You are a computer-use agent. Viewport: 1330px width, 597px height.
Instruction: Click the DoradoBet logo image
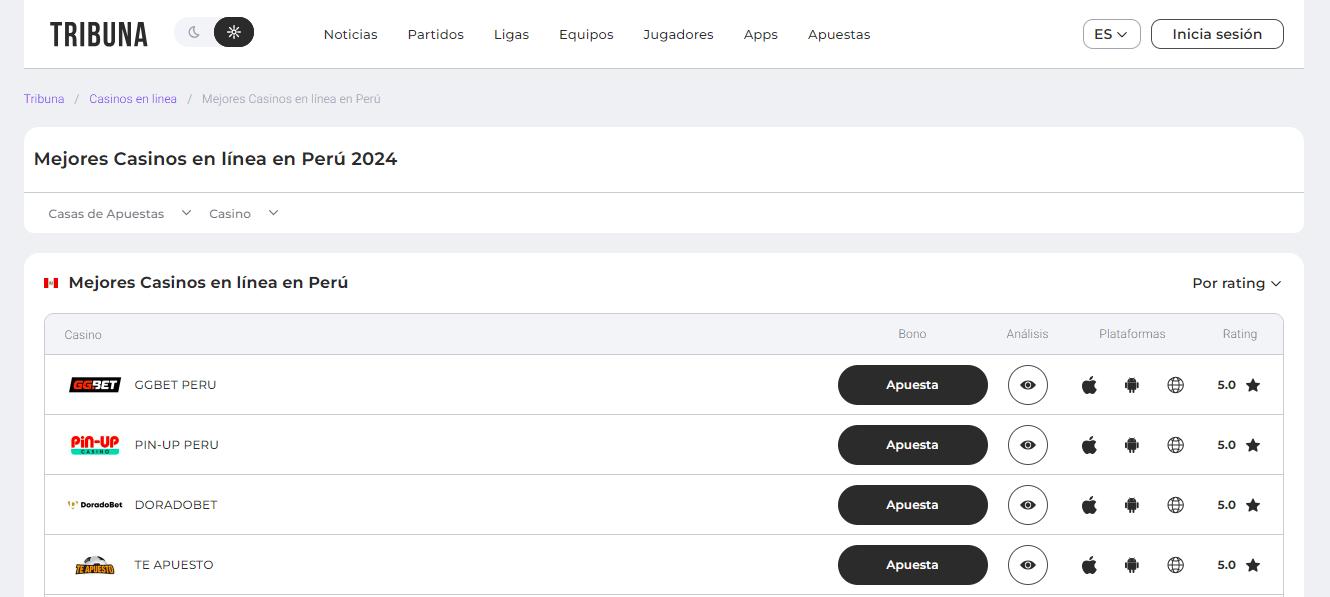95,505
